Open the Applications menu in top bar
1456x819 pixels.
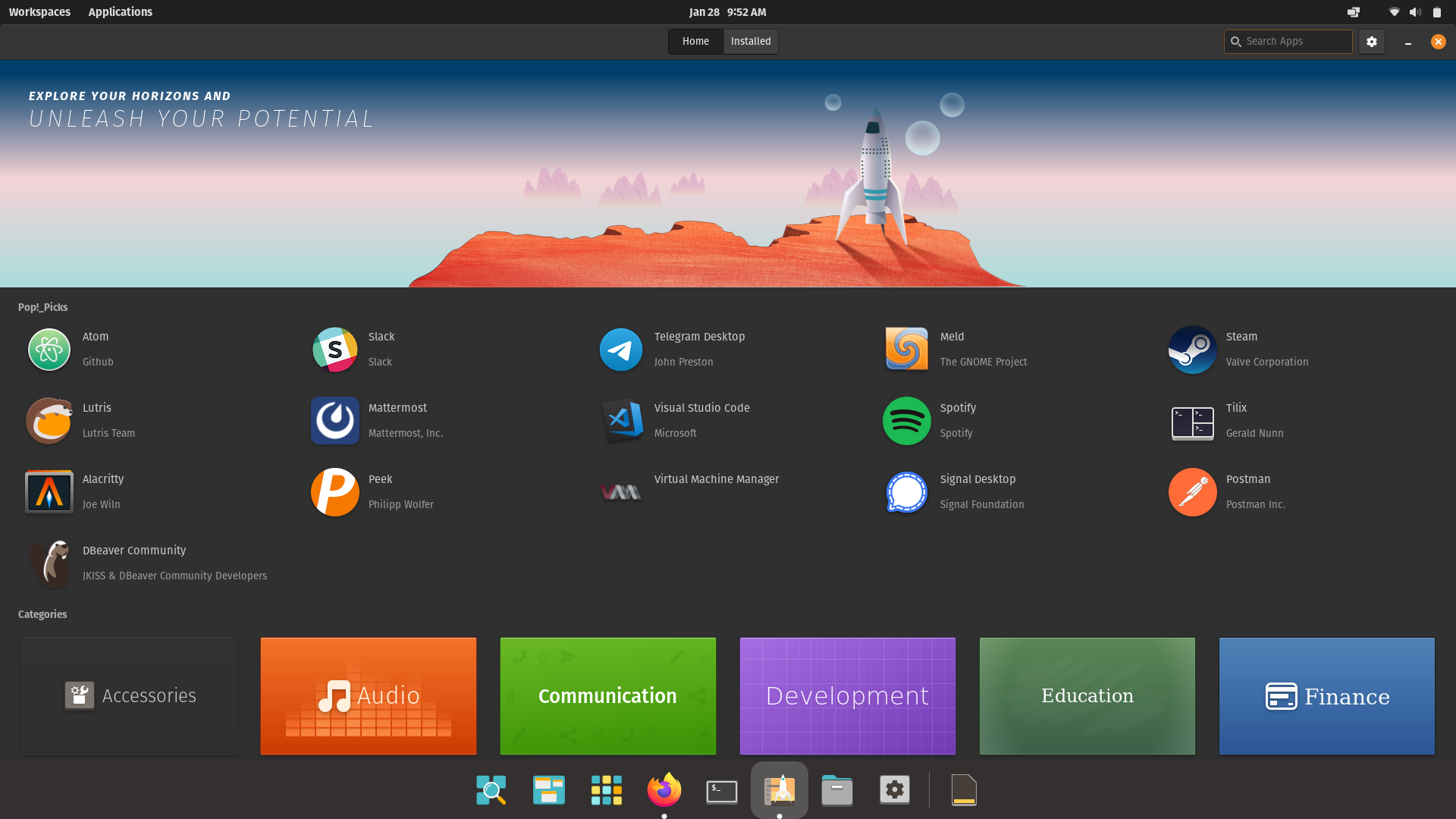coord(120,12)
